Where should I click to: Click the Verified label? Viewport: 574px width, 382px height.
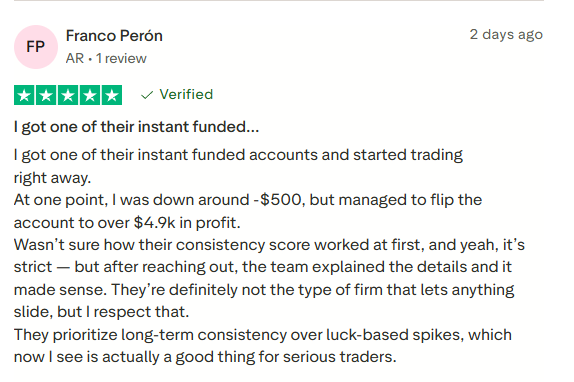click(x=186, y=94)
